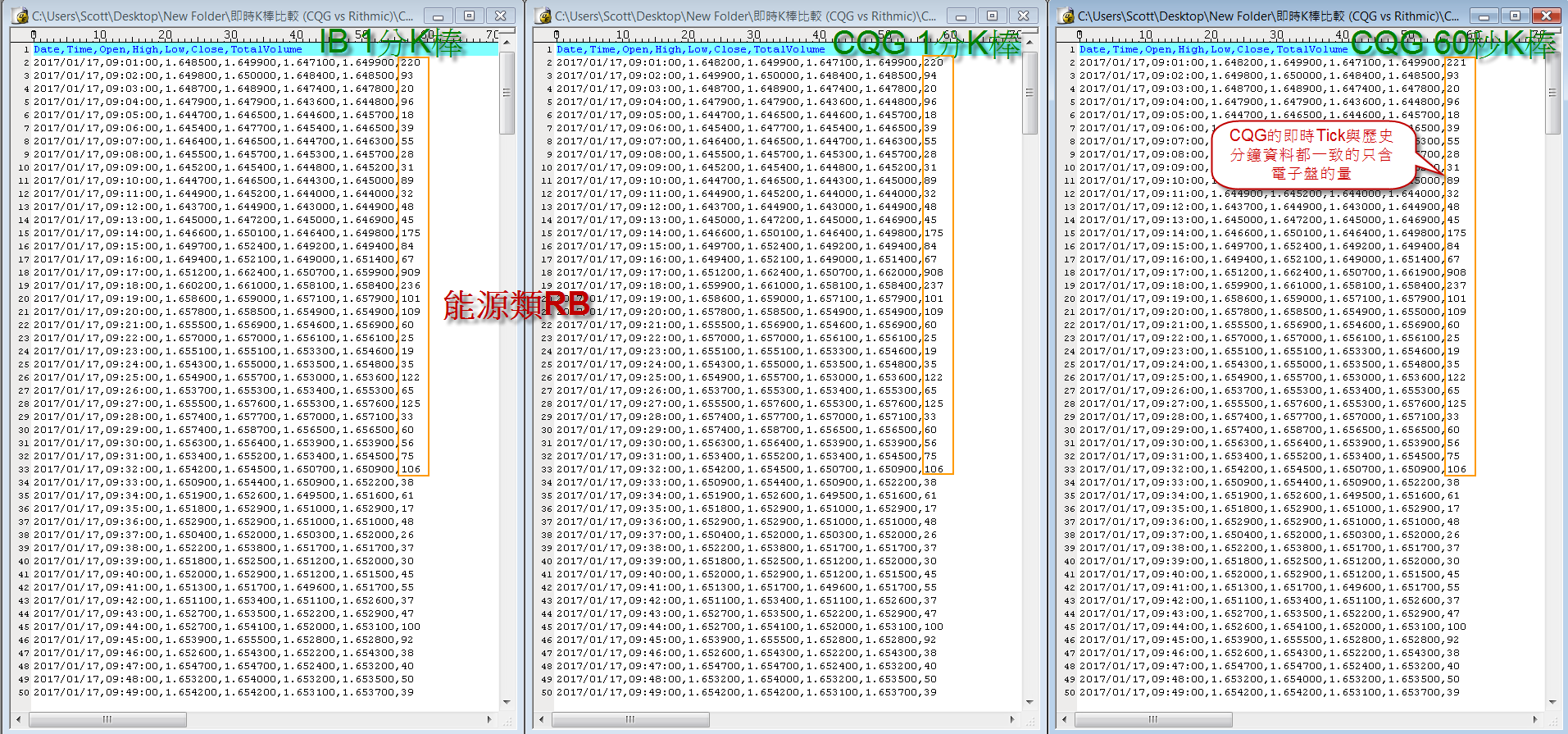The height and width of the screenshot is (734, 1568).
Task: Minimize the right editor window
Action: (x=1484, y=16)
